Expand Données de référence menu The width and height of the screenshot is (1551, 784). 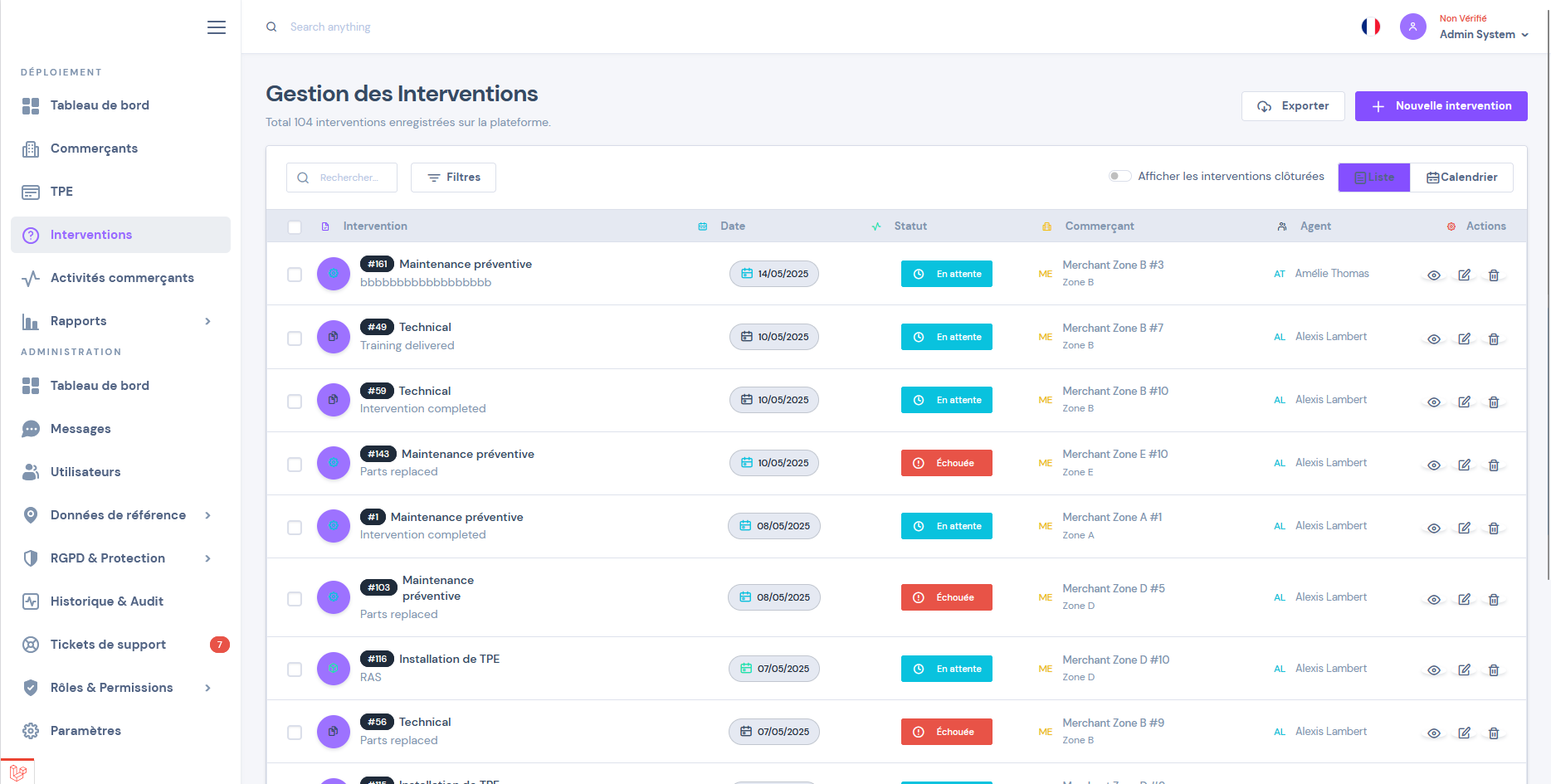click(207, 515)
